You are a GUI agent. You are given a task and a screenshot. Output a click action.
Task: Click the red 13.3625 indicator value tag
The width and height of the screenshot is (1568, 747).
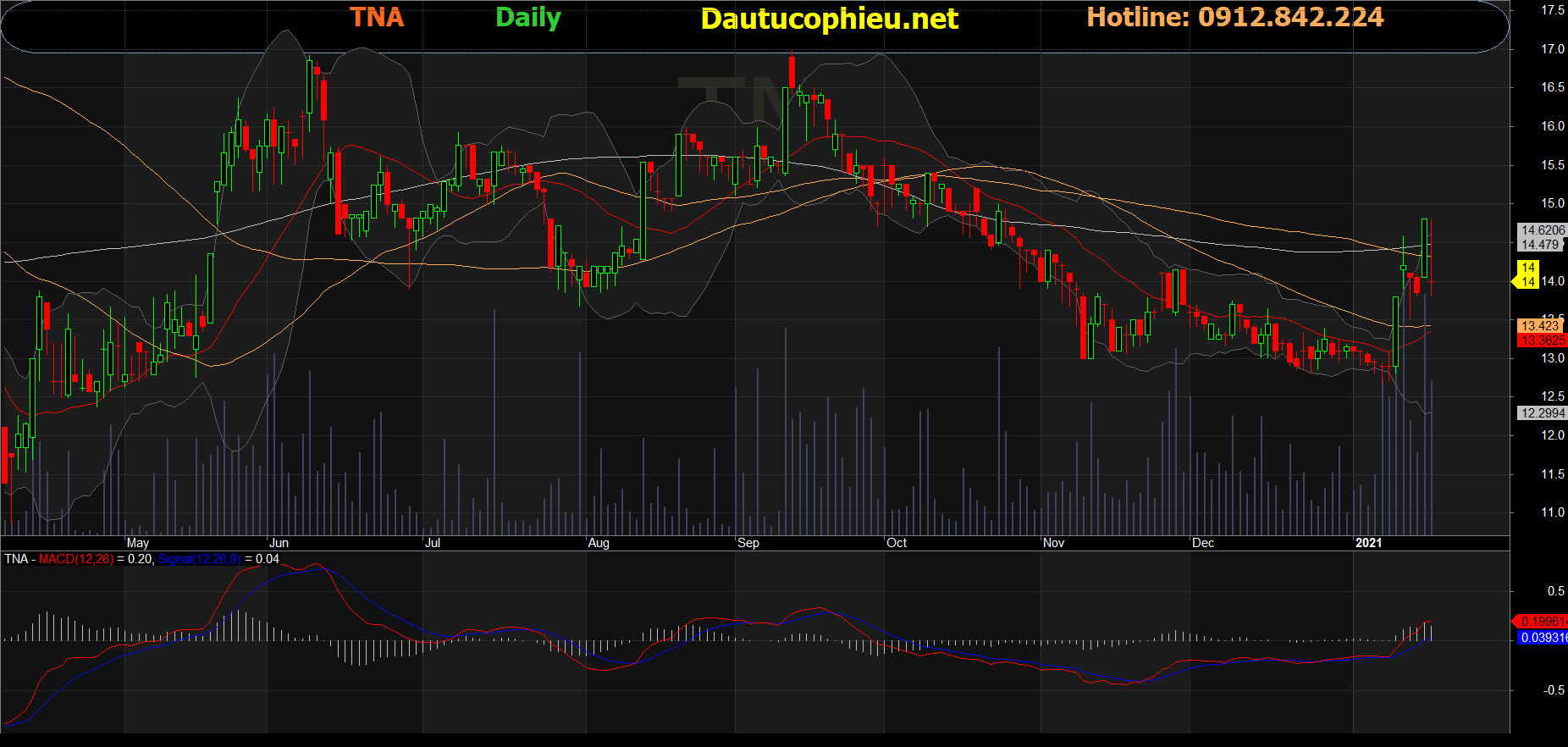[x=1542, y=340]
